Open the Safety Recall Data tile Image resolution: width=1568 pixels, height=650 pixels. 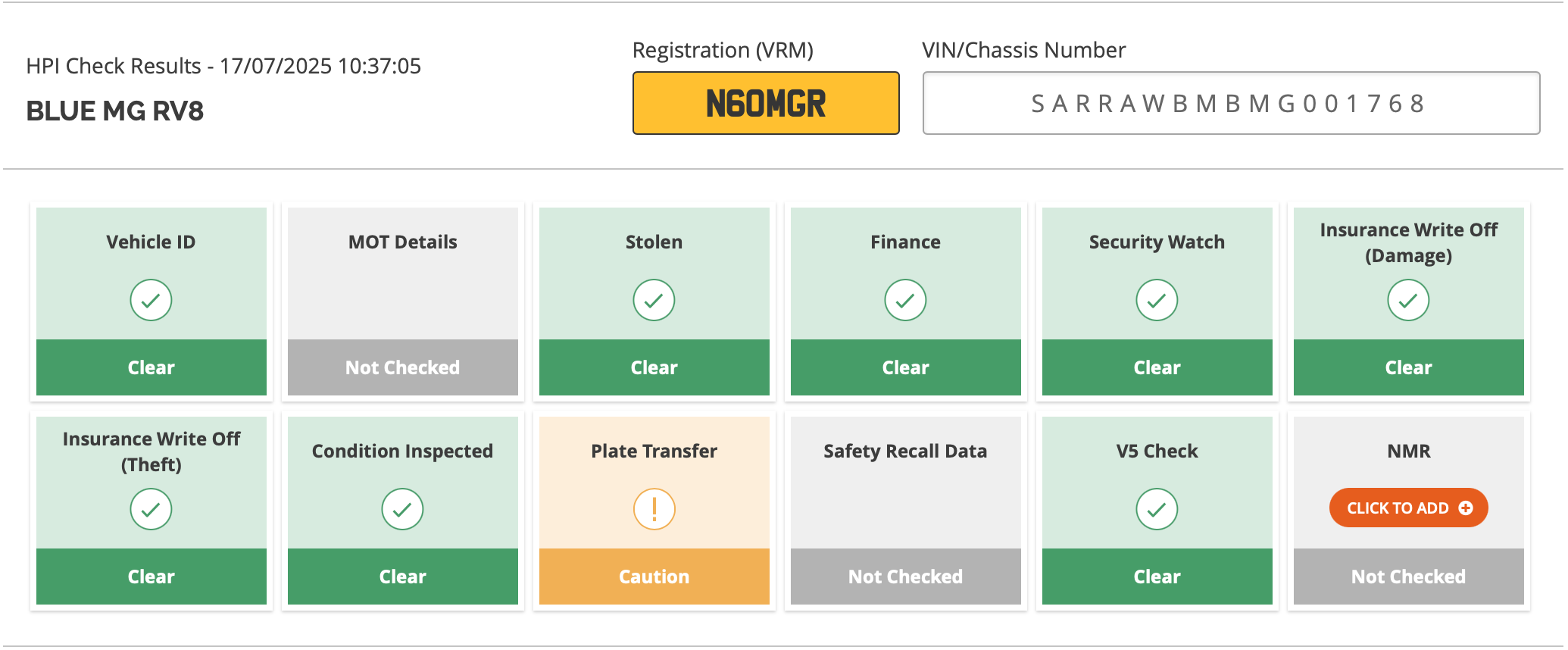(905, 511)
